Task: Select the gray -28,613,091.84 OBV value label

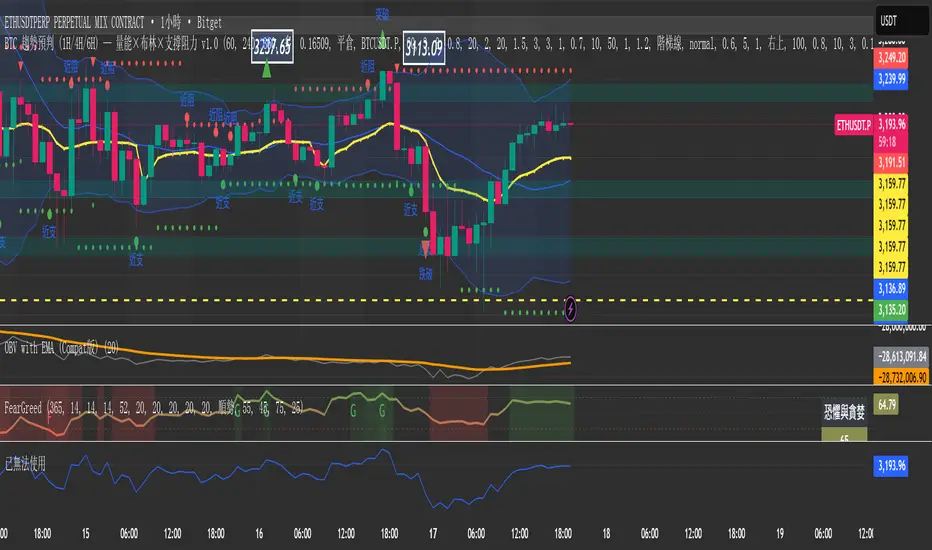Action: [x=901, y=357]
